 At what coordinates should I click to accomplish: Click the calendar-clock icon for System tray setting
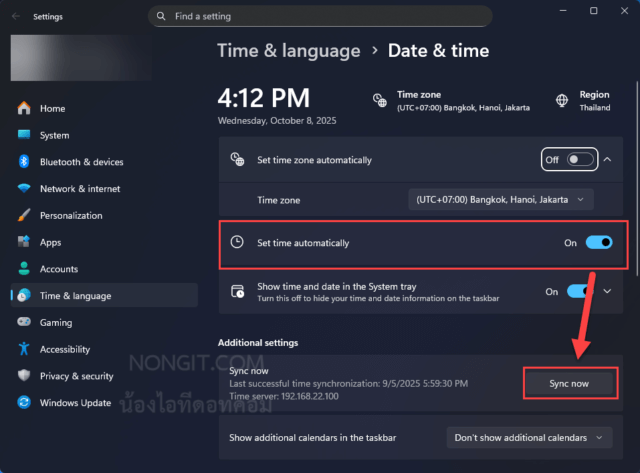(237, 291)
